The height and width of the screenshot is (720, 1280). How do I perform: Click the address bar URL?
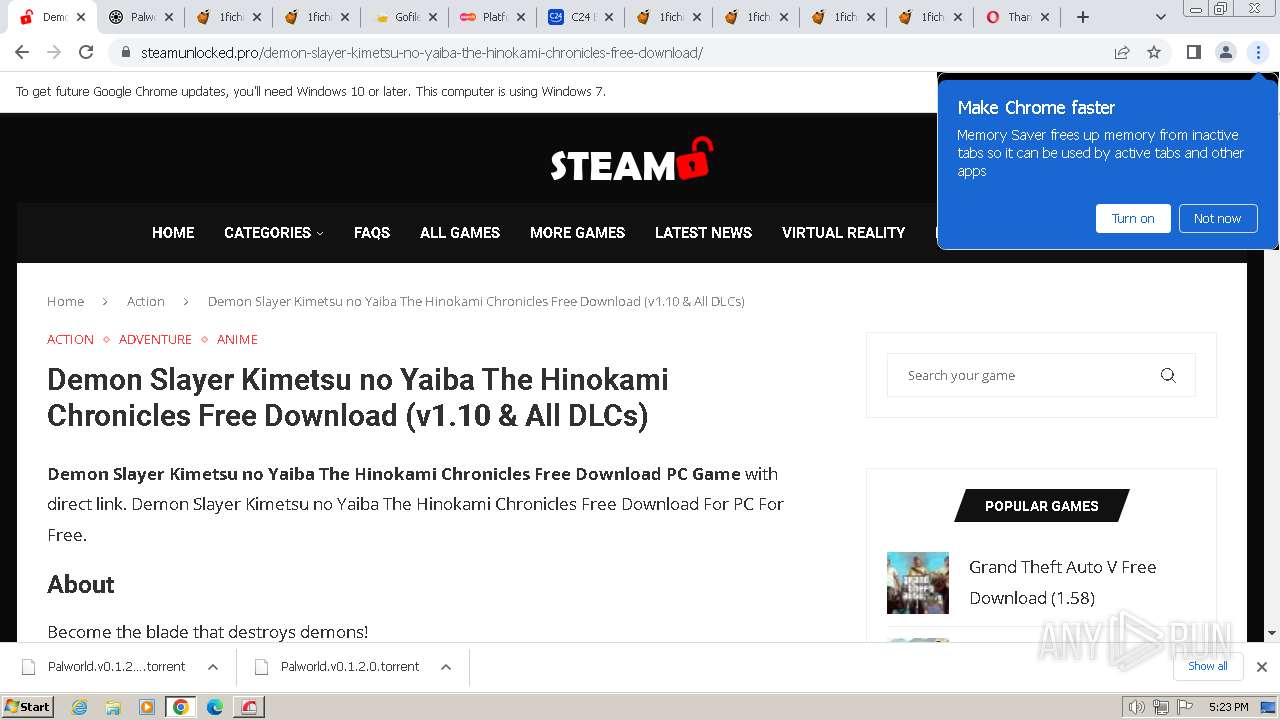421,52
